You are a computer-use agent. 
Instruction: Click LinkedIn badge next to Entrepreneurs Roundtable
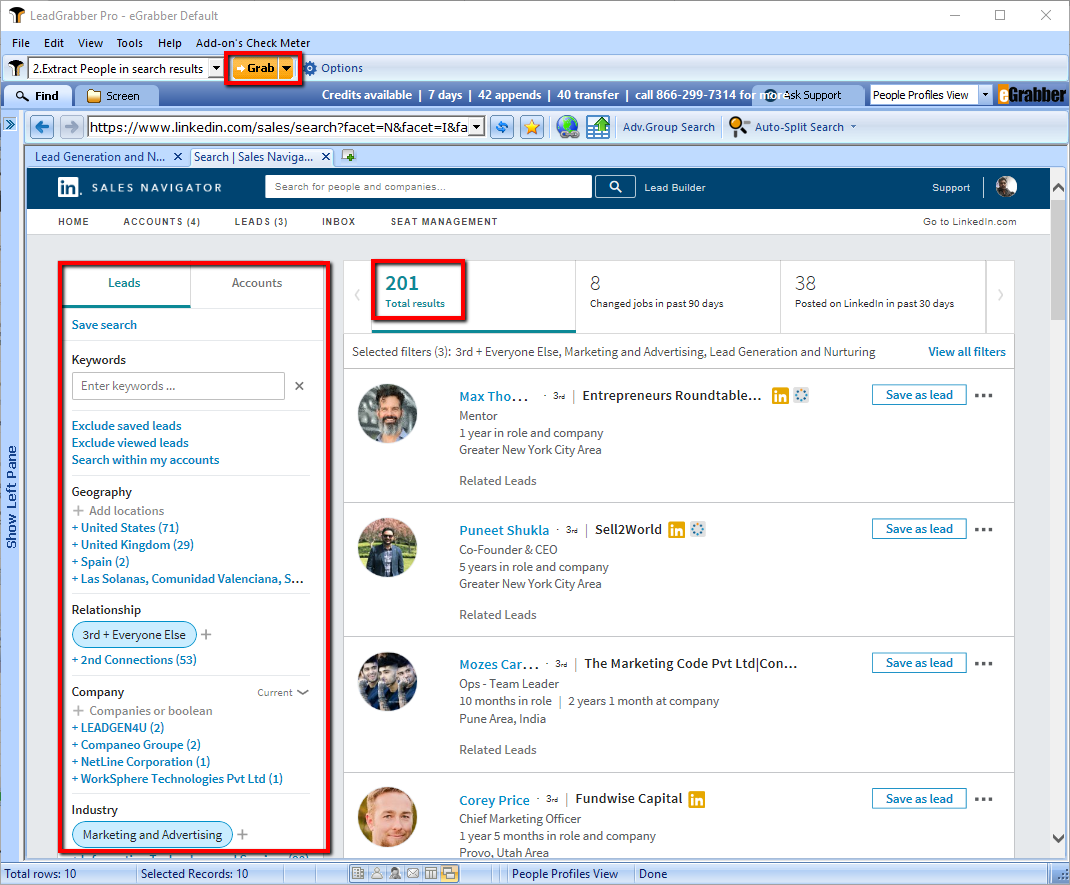[780, 395]
